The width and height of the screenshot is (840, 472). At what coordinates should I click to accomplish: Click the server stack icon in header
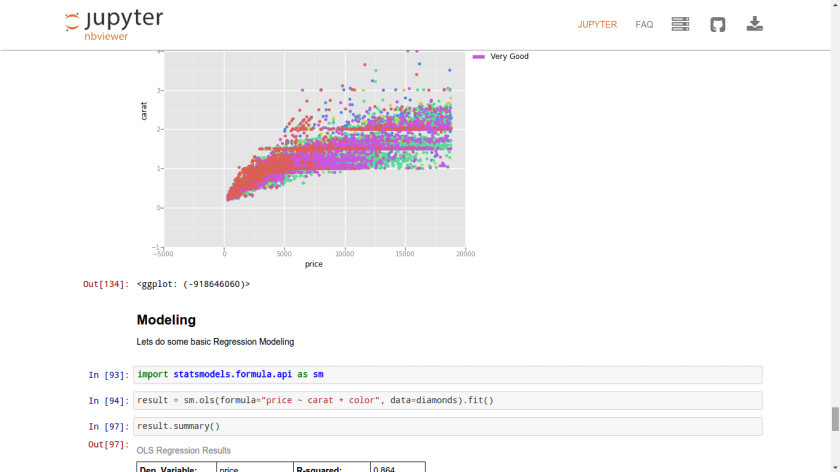pyautogui.click(x=680, y=24)
